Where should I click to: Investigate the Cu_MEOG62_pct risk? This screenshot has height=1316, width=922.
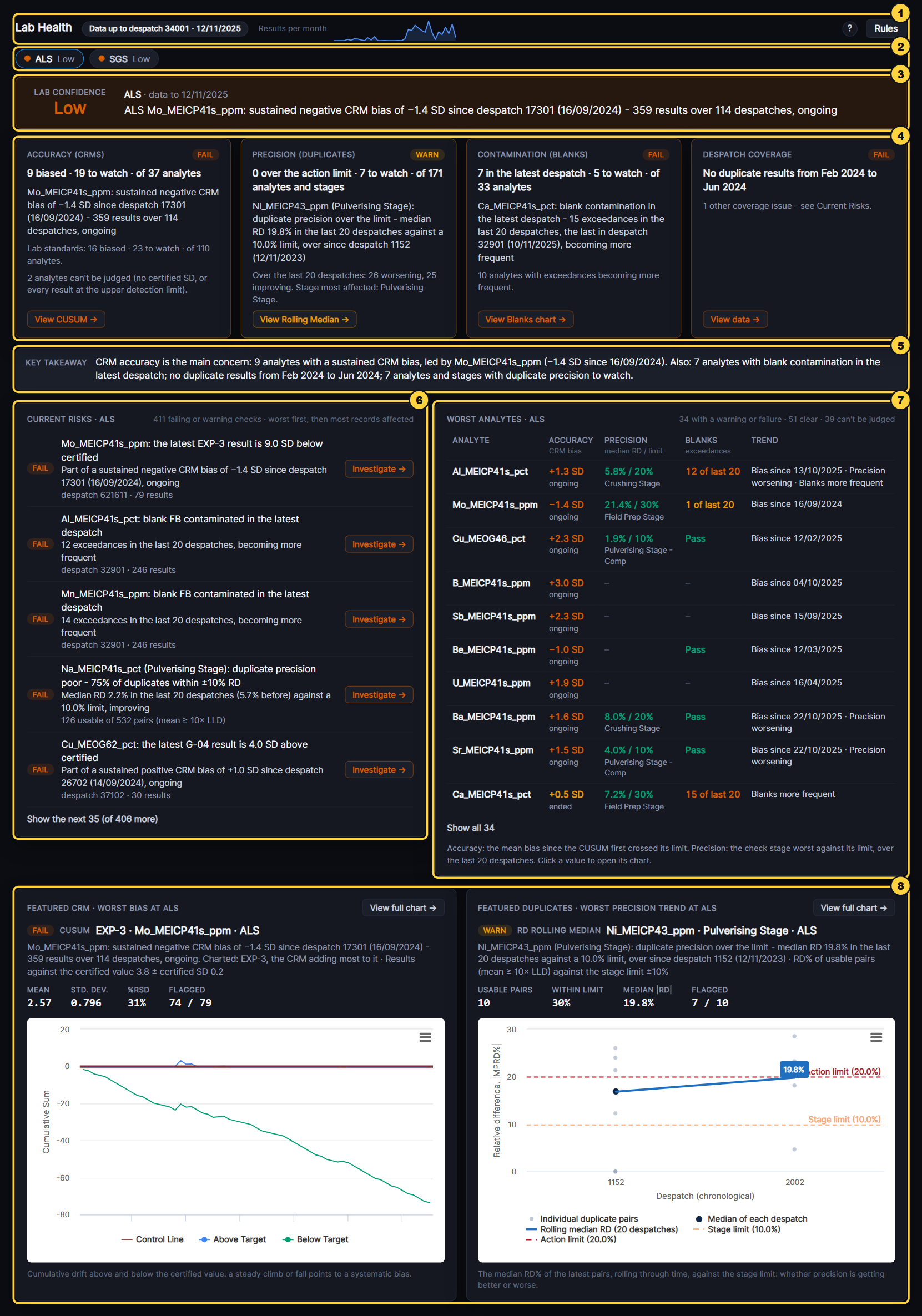click(379, 770)
